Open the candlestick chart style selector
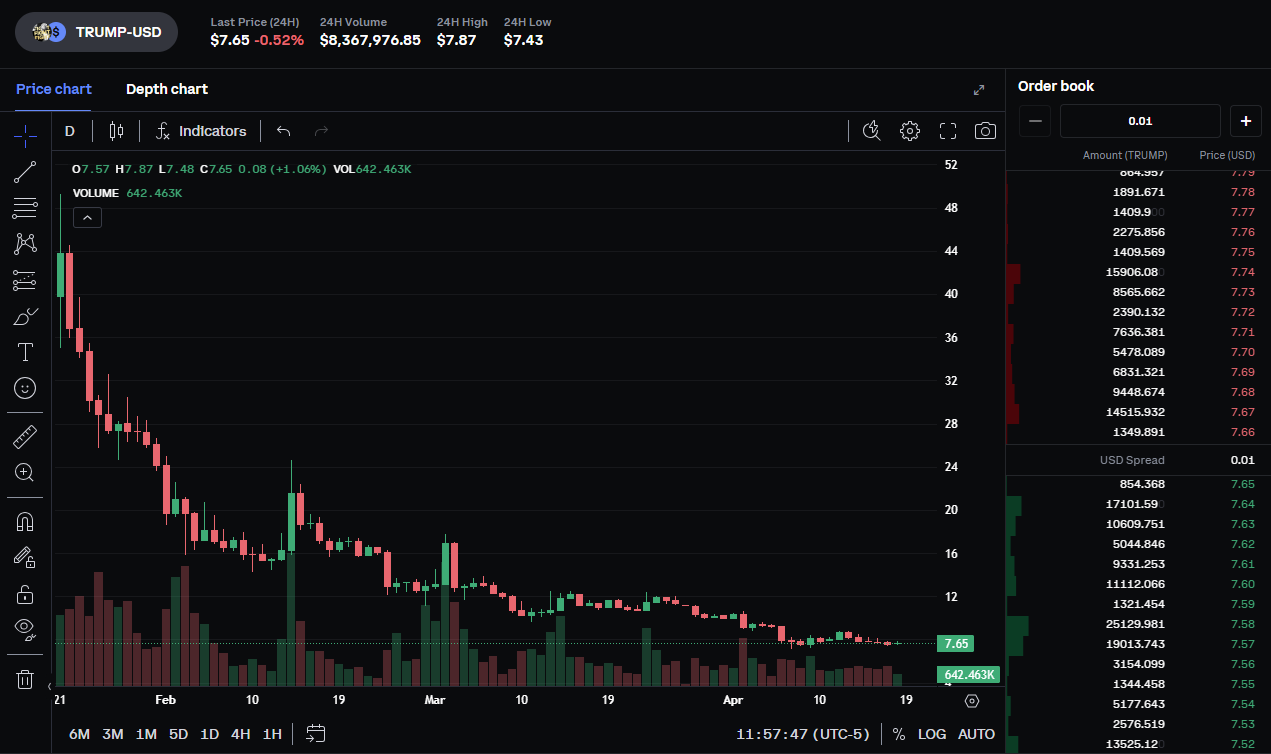The height and width of the screenshot is (754, 1271). (x=116, y=131)
